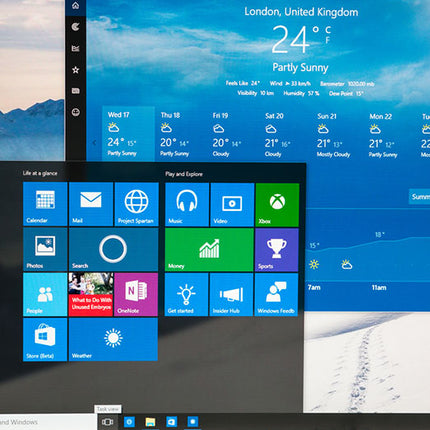Open the News icon in Weather sidebar

click(76, 91)
